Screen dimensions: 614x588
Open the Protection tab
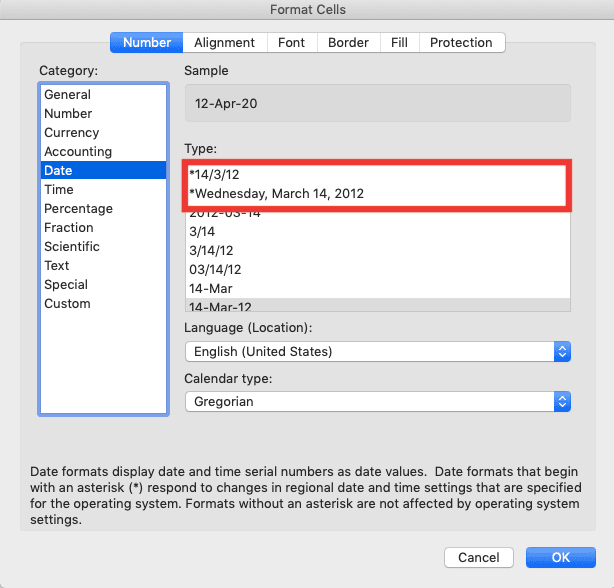pos(462,42)
